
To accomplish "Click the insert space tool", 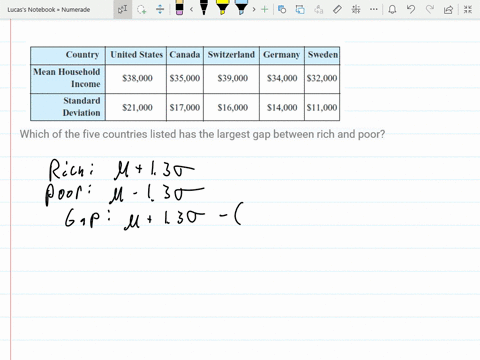I will (160, 9).
